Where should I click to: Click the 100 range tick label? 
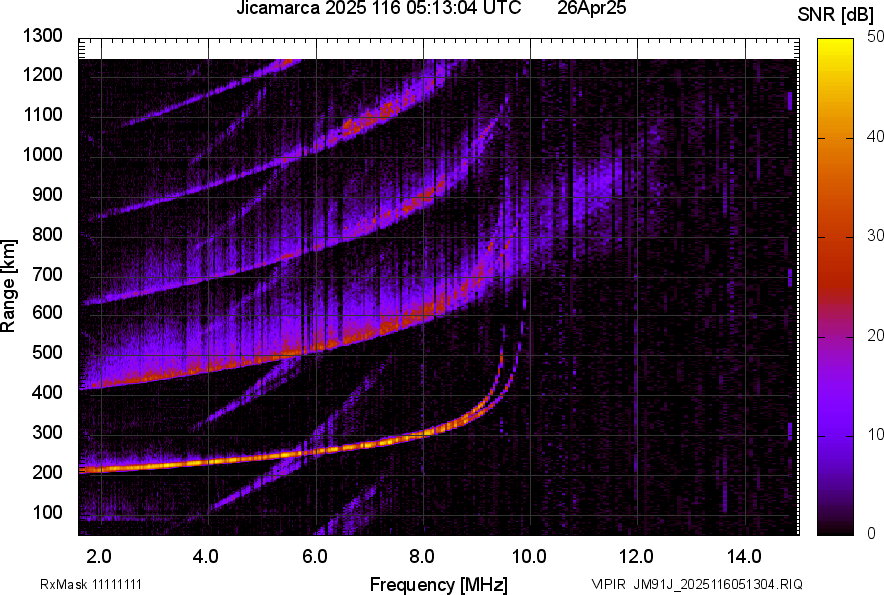coord(47,512)
